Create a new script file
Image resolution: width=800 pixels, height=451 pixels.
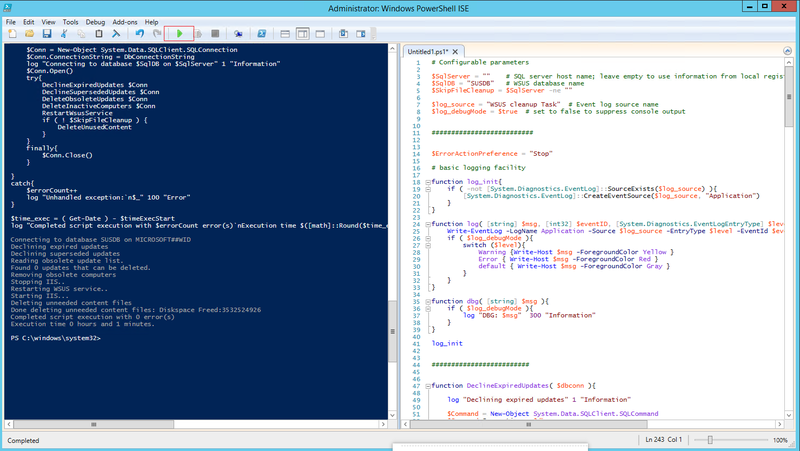tap(13, 33)
